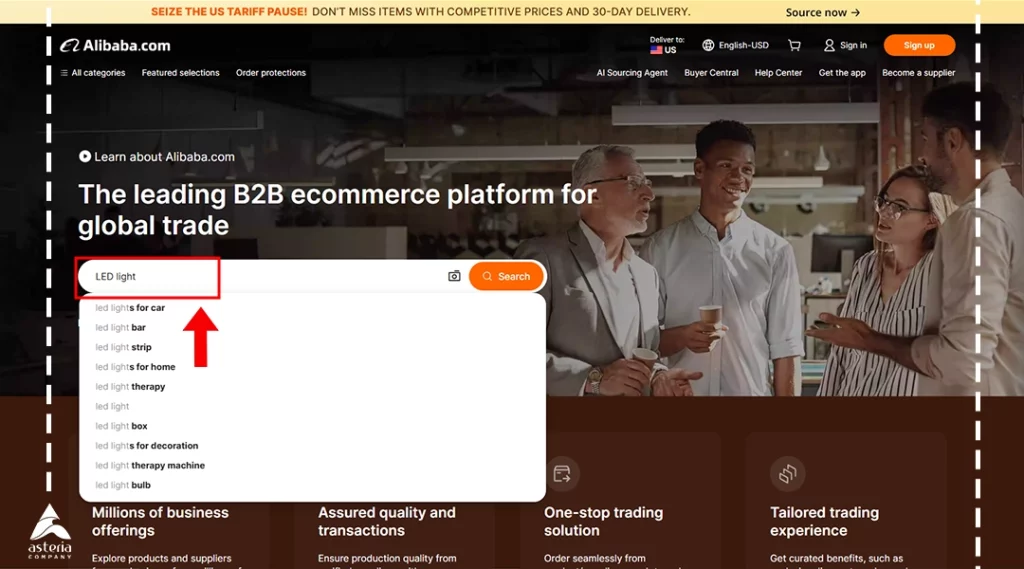Click the orange Search button
1024x569 pixels.
pos(506,276)
